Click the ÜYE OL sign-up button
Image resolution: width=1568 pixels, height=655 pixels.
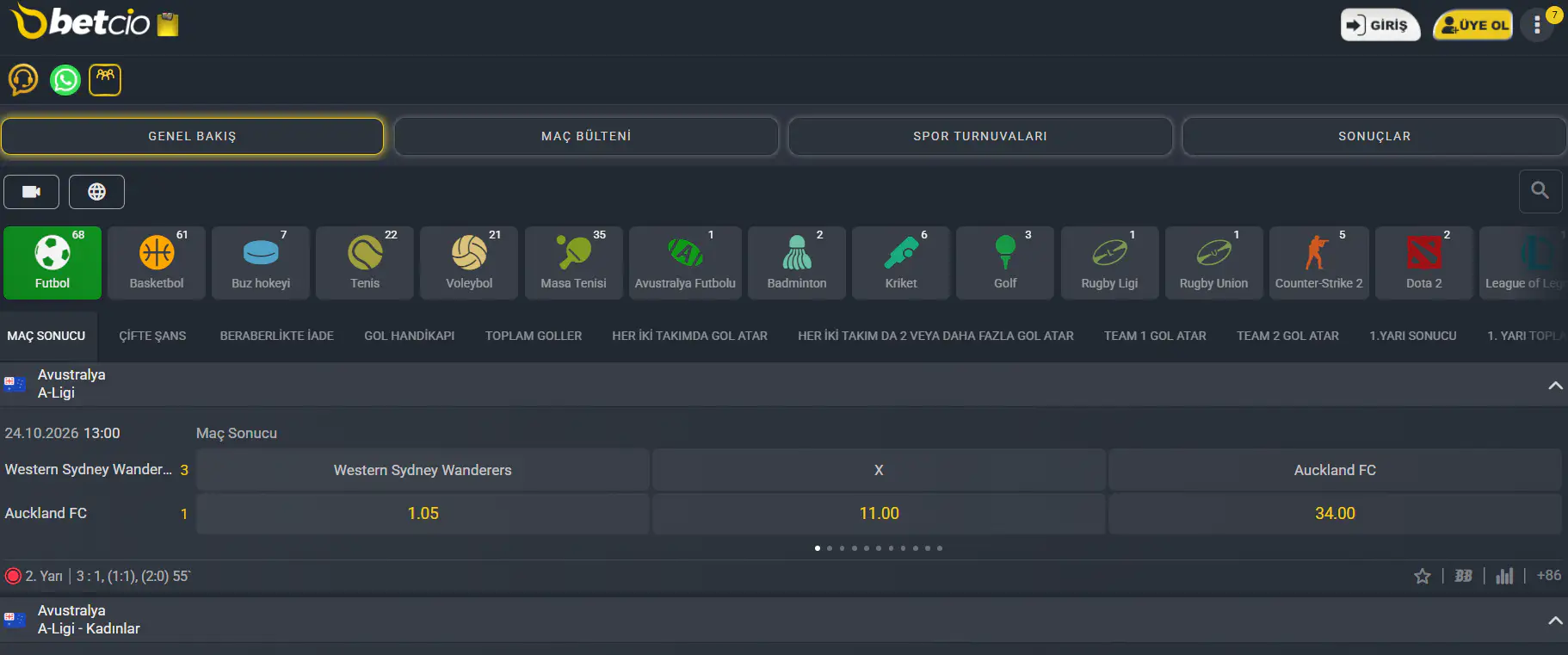click(x=1473, y=25)
